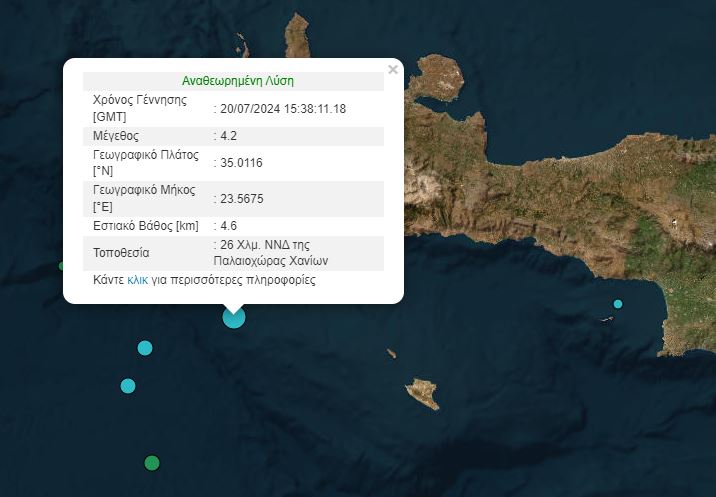Viewport: 716px width, 497px height.
Task: Click the magnitude value 4.2
Action: (x=228, y=136)
